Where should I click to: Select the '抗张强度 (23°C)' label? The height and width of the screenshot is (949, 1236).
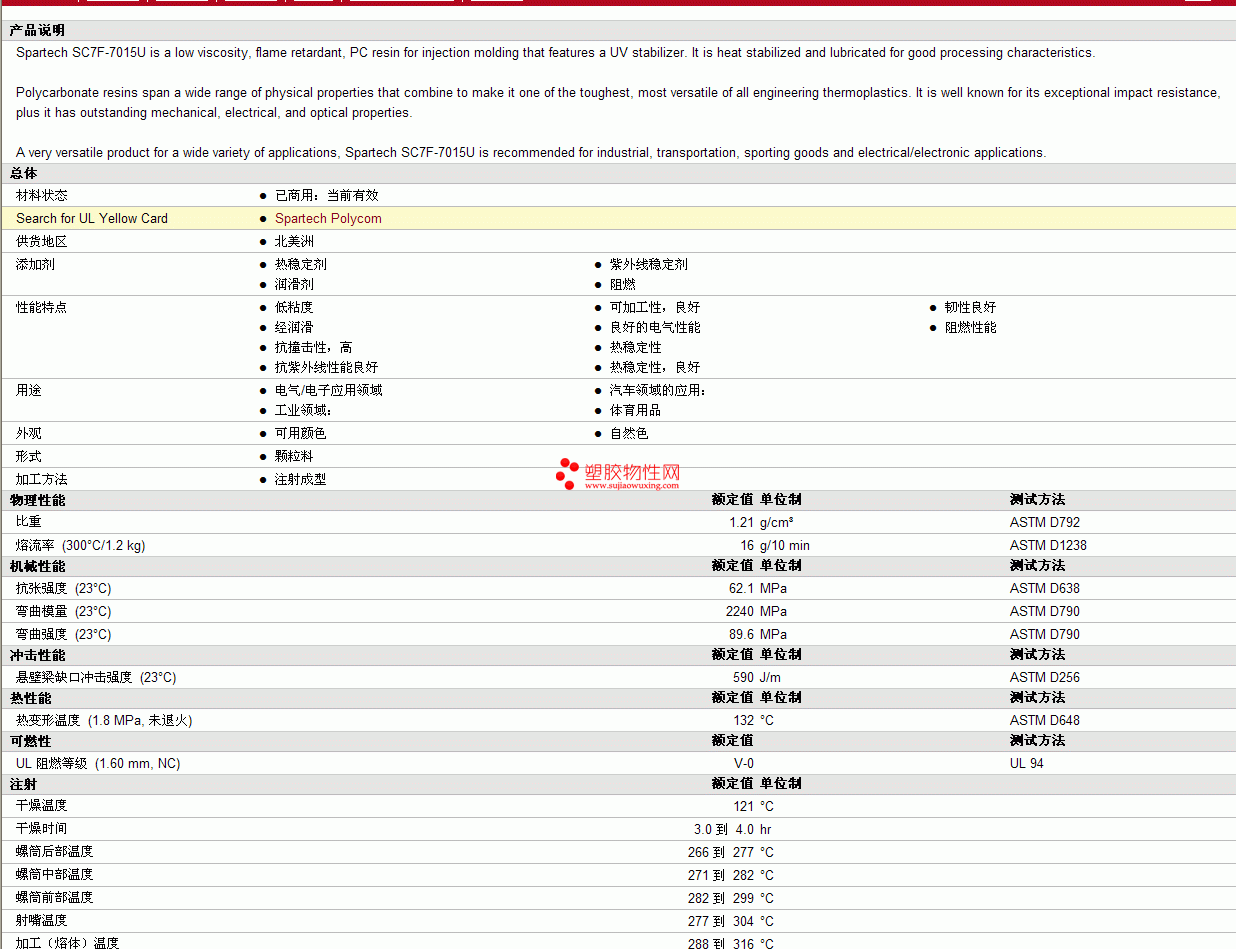(64, 588)
